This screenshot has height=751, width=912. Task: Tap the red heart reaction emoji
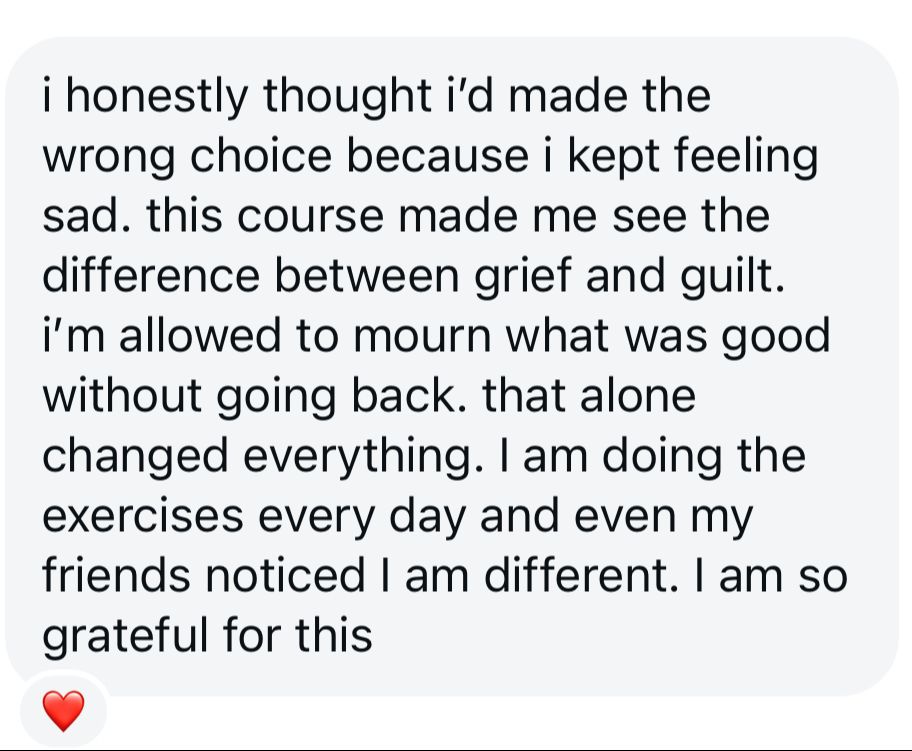pos(63,710)
